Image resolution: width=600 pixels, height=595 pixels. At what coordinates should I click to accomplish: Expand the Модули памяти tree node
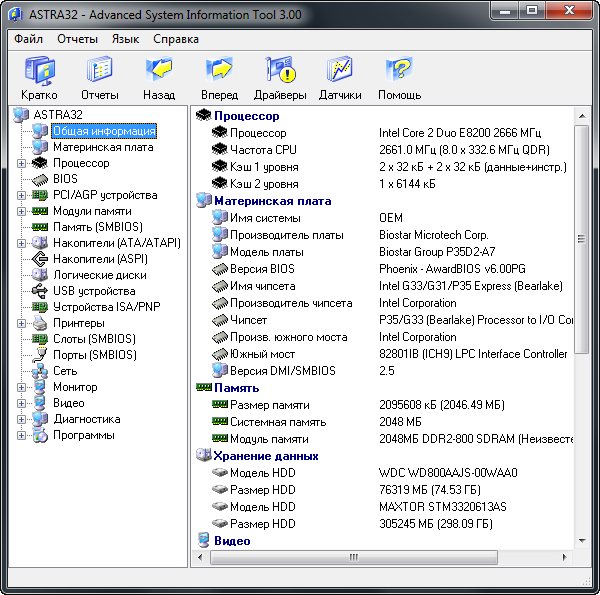coord(22,211)
